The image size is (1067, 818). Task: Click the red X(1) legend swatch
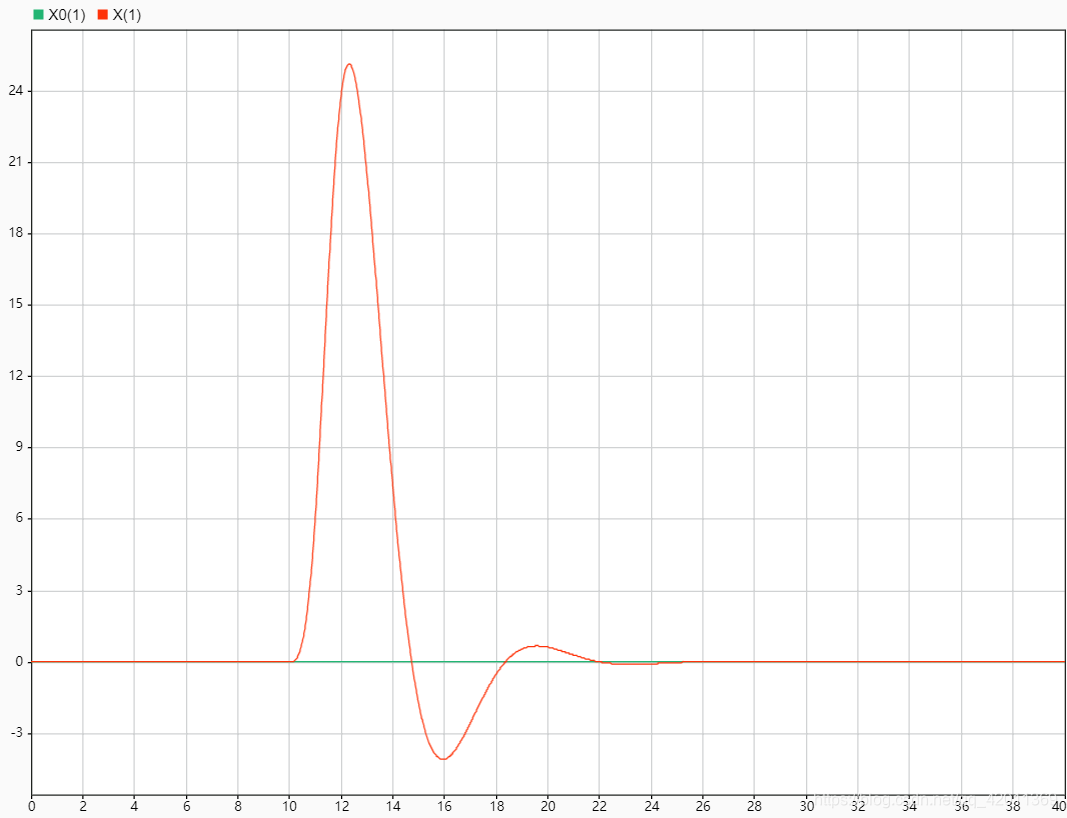[x=103, y=15]
